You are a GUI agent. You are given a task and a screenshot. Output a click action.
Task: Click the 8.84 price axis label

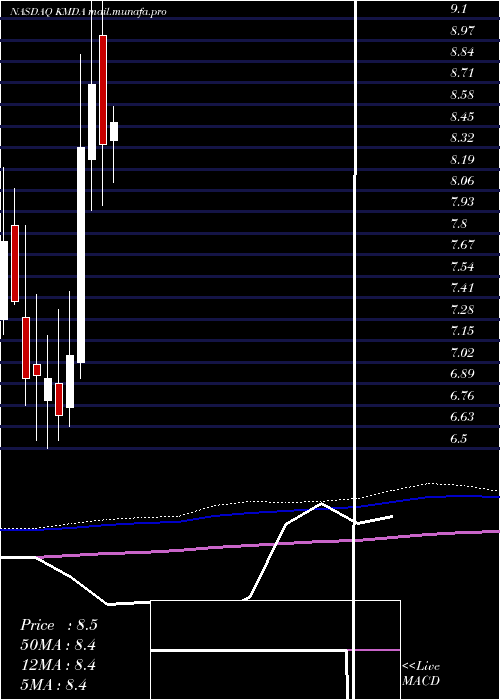[462, 52]
